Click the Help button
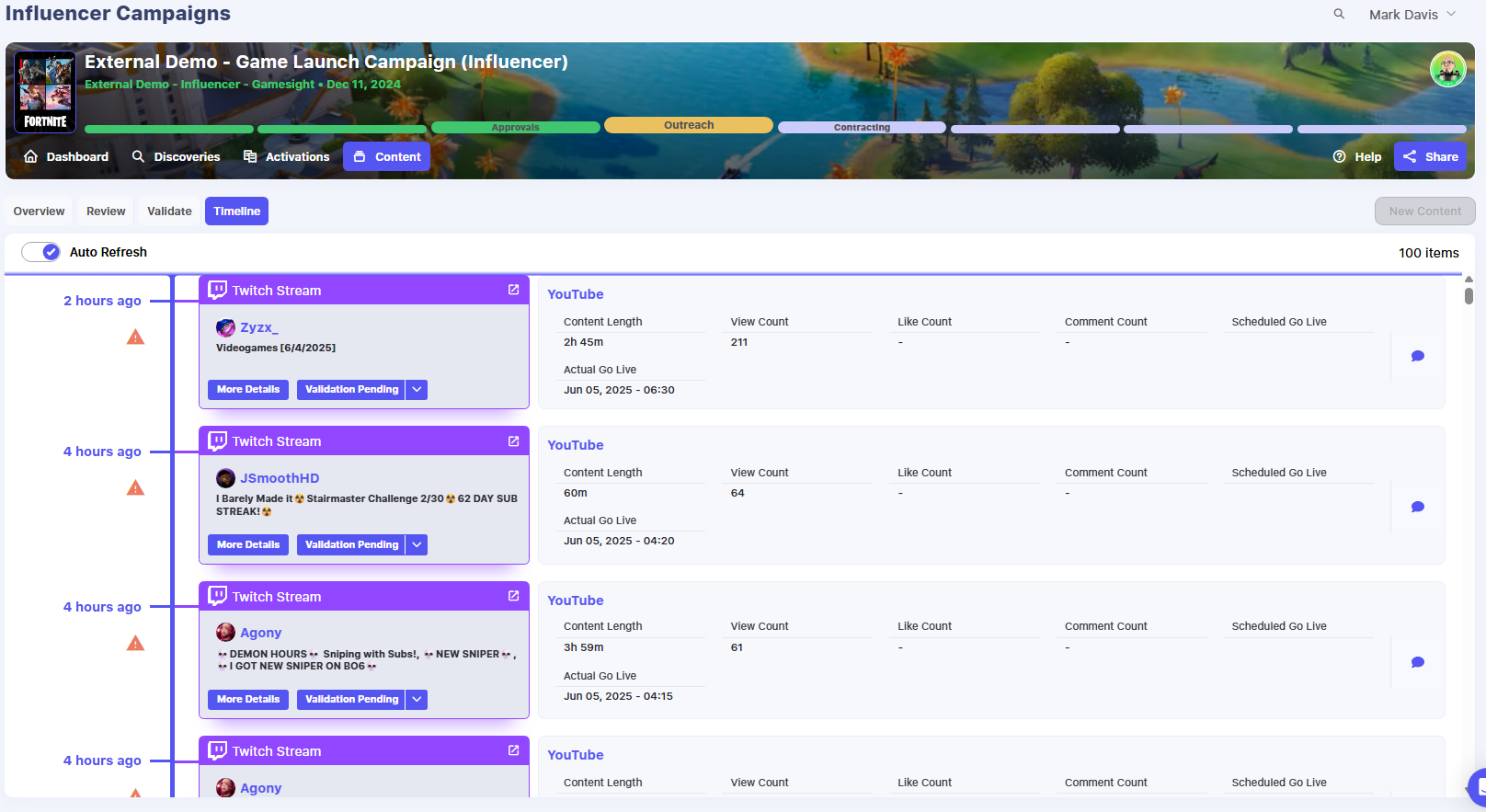Screen dimensions: 1486x812 pos(1357,156)
